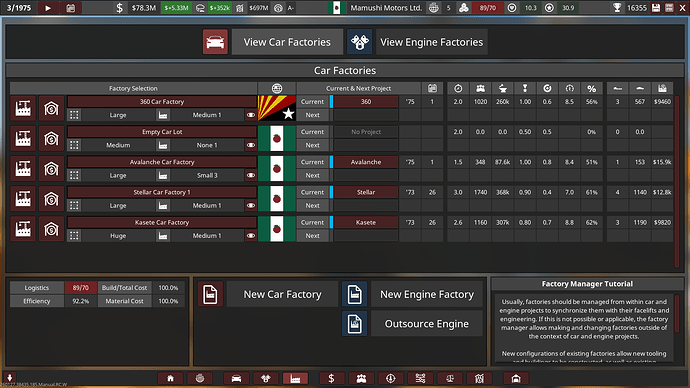Click factory icon for Stellar Car Factory 1

23,199
